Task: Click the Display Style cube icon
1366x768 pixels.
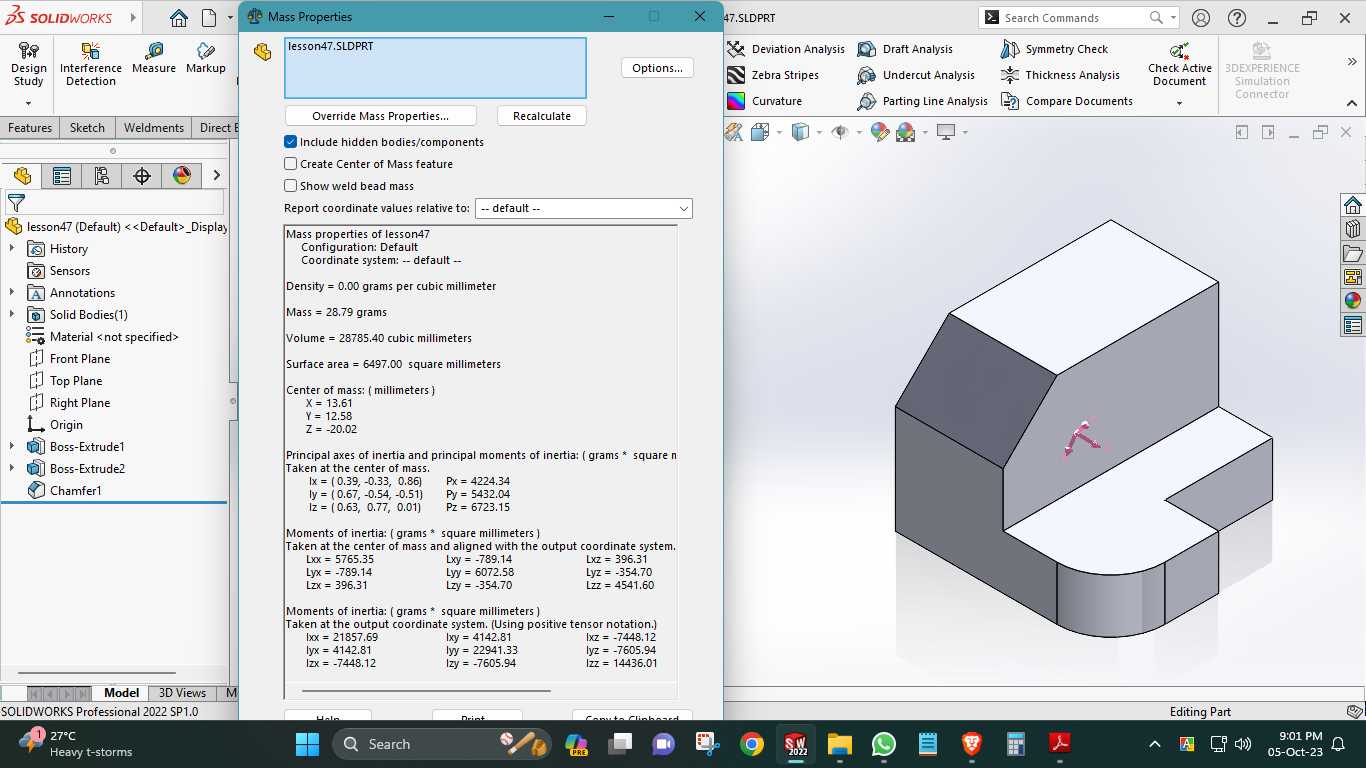Action: click(800, 132)
